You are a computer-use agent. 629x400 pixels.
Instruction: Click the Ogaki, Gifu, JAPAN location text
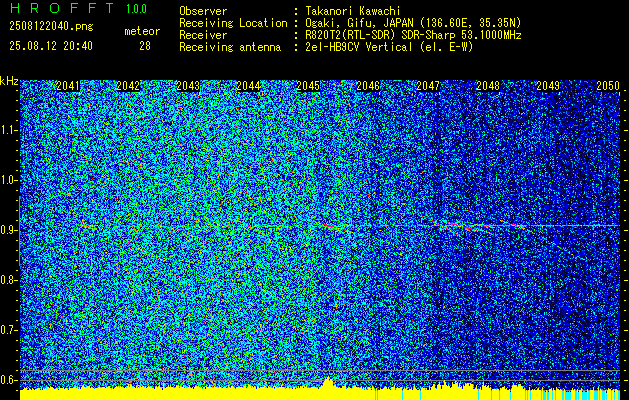point(413,23)
